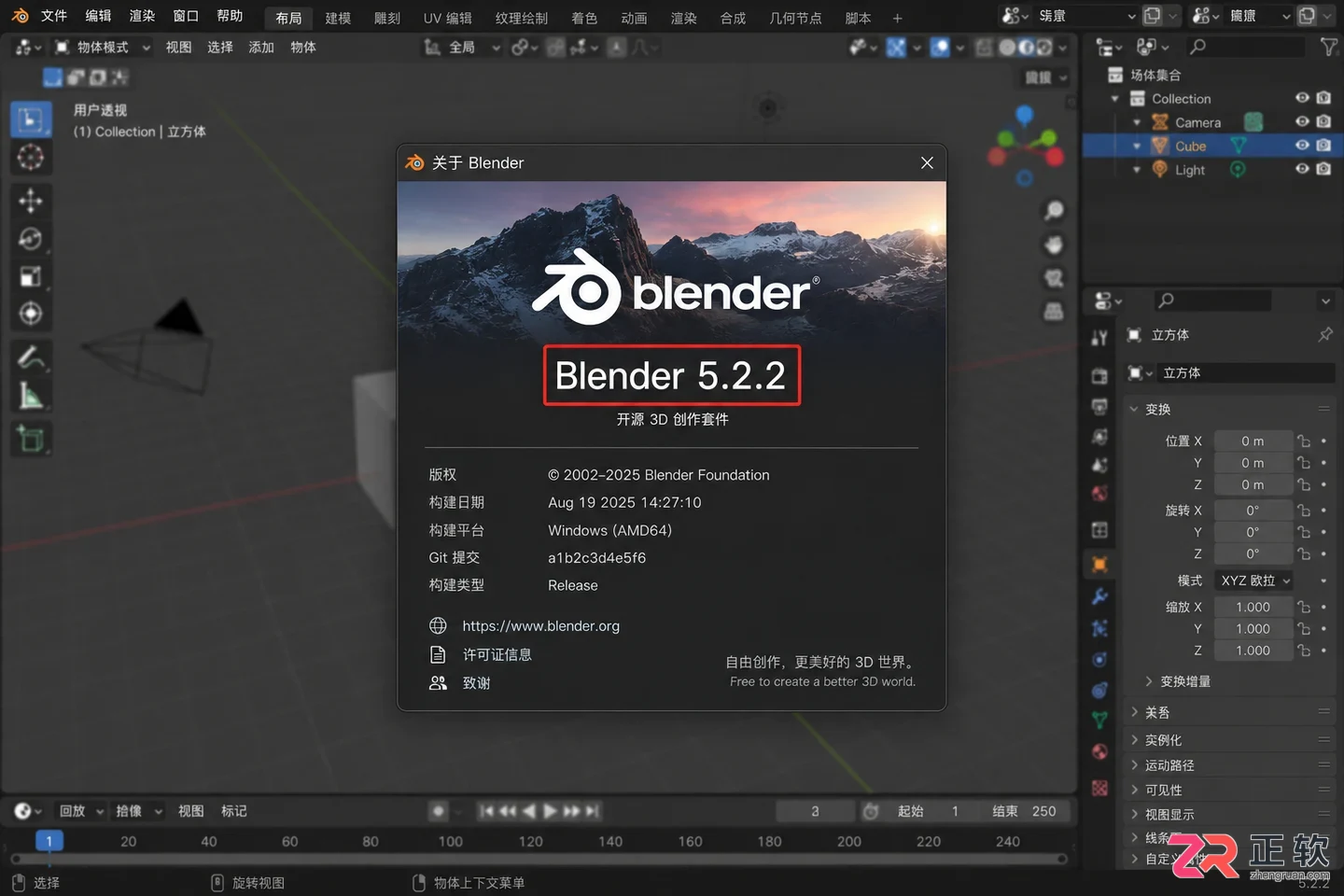
Task: Switch to the UV 编辑 workspace tab
Action: [x=447, y=18]
